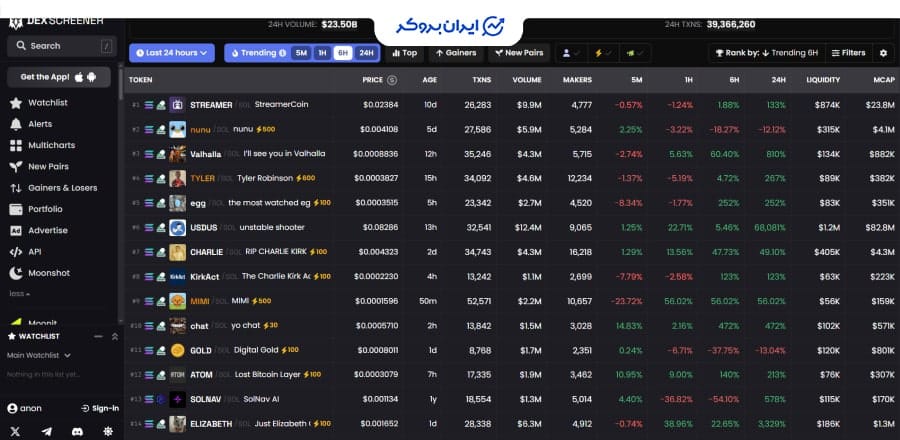Toggle the profile filter checkmark button
The image size is (900, 440).
[572, 53]
